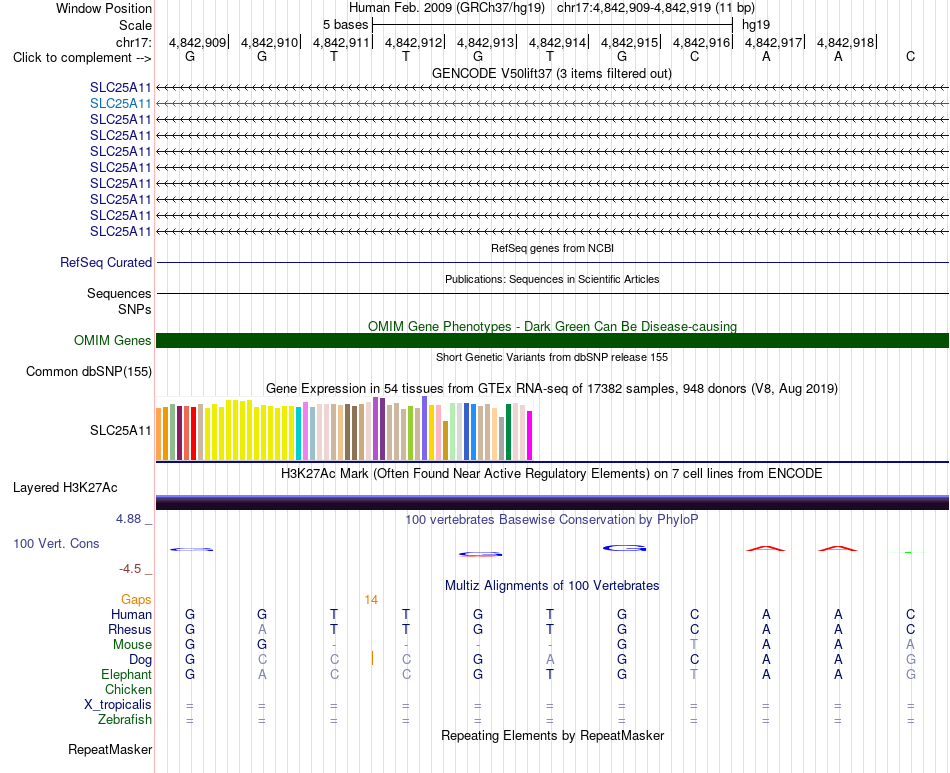Click the 'Multiz Alignments of 100 Vertebrates' title
The width and height of the screenshot is (950, 773).
(x=552, y=586)
